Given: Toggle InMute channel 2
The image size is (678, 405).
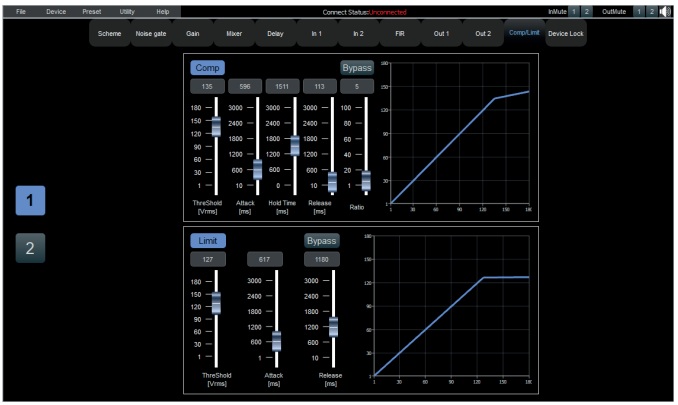Looking at the screenshot, I should point(587,10).
